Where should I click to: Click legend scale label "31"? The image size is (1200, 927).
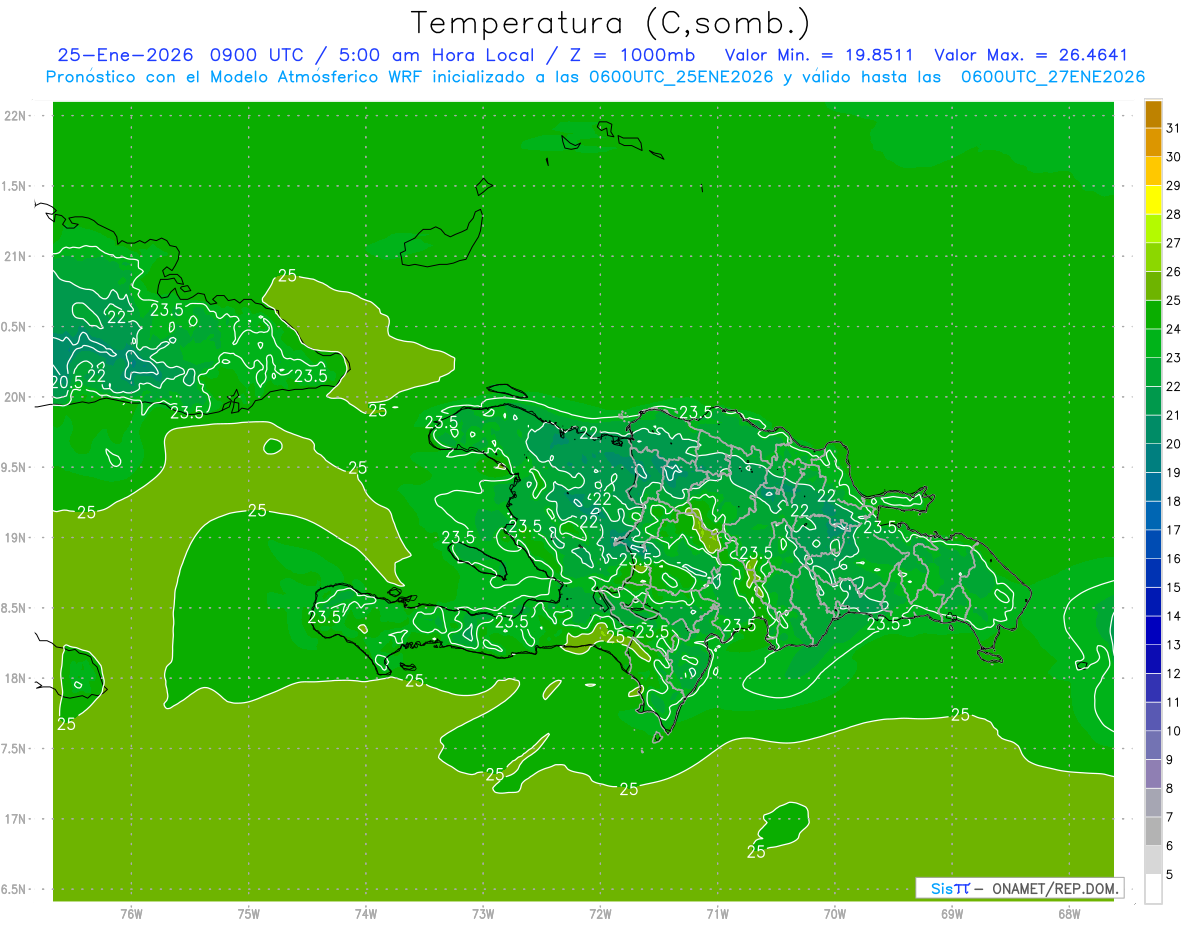[1174, 127]
